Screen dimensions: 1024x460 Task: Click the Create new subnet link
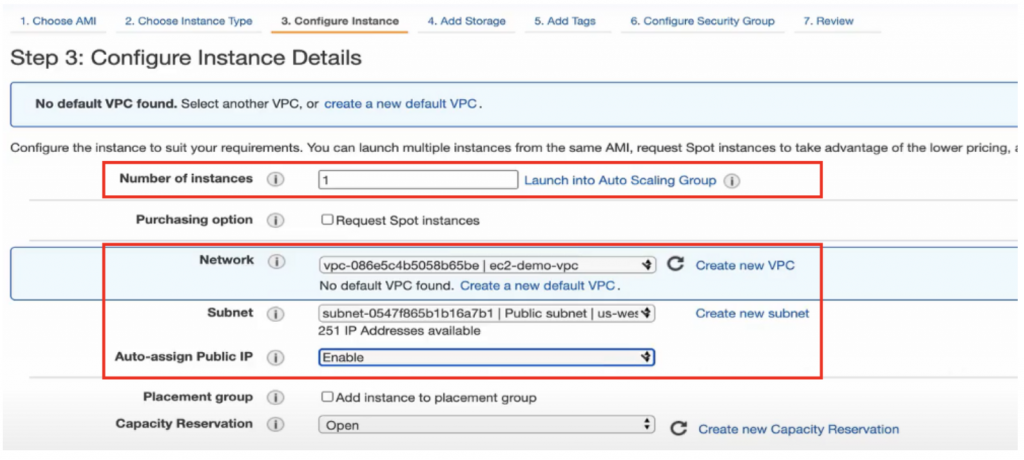[752, 313]
